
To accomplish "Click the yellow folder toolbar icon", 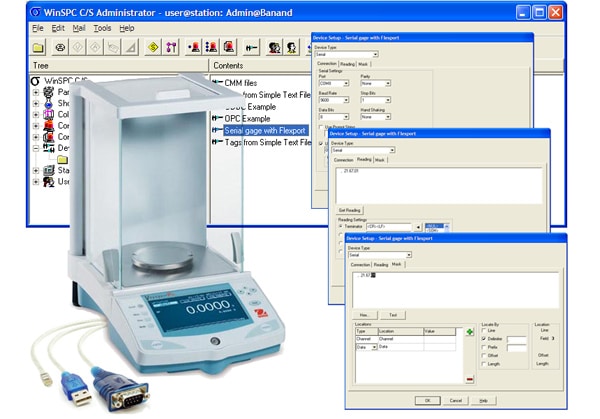I will coord(38,47).
